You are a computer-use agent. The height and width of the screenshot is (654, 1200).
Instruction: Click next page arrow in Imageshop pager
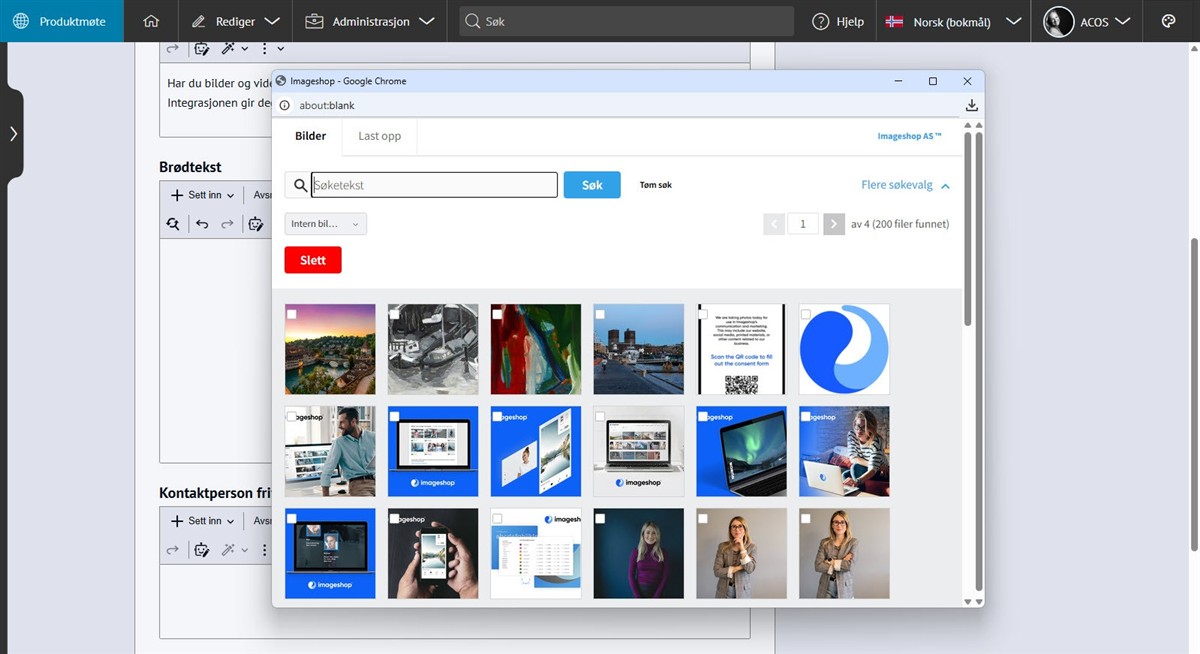[x=834, y=224]
